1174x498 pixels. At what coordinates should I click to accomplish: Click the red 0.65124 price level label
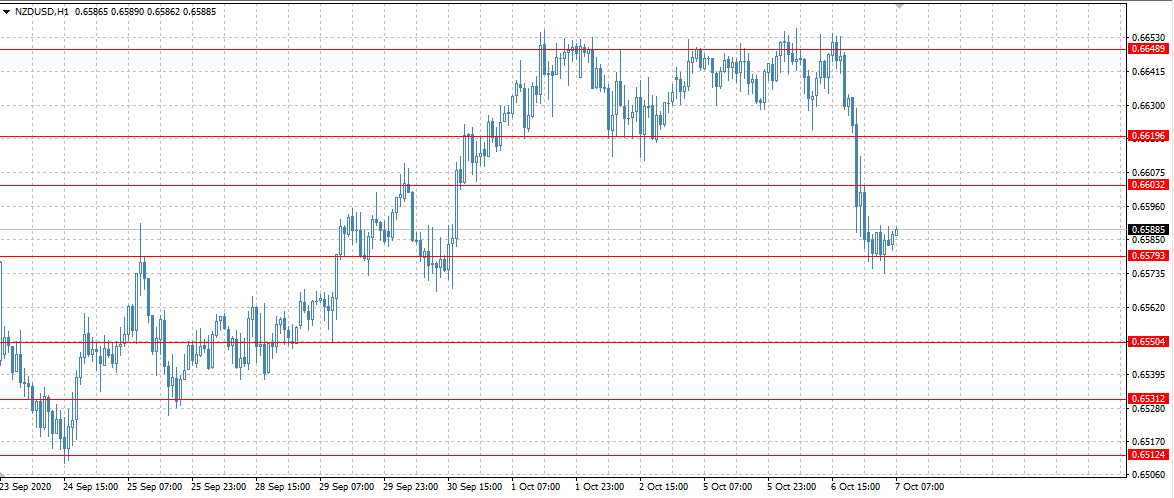tap(1149, 455)
